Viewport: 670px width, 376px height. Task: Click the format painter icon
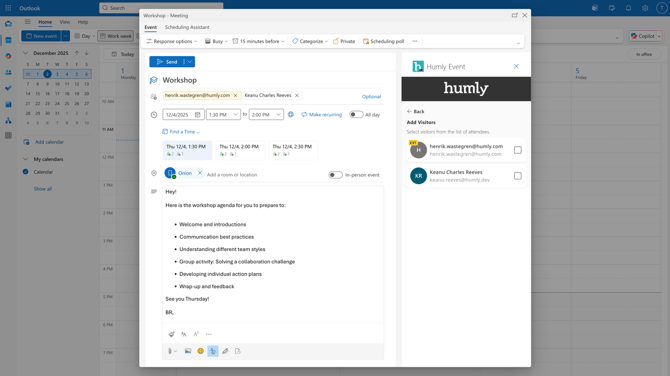[171, 334]
